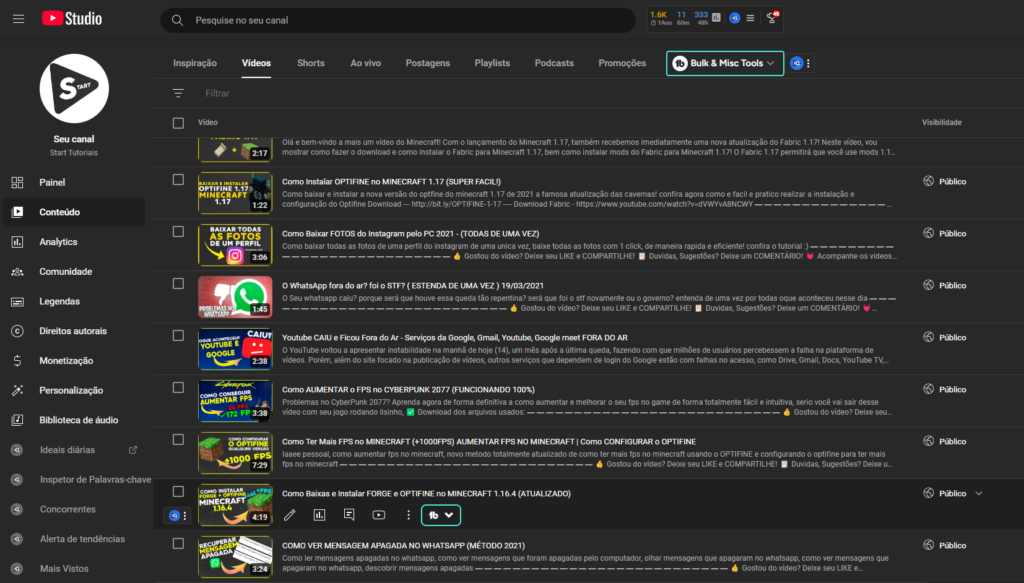The height and width of the screenshot is (583, 1024).
Task: Select the MENSAGEM APAGADA NO WHATSAPP checkbox
Action: (x=178, y=543)
